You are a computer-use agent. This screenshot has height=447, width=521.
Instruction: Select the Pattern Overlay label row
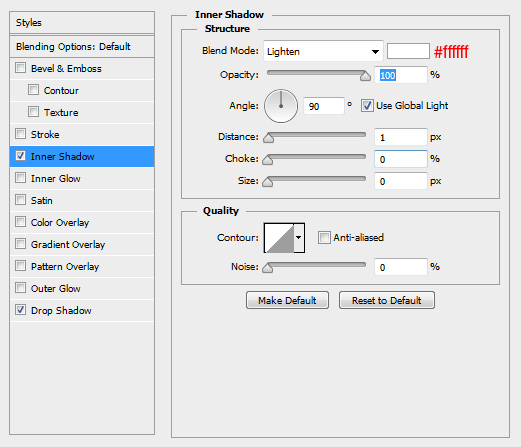click(x=82, y=266)
